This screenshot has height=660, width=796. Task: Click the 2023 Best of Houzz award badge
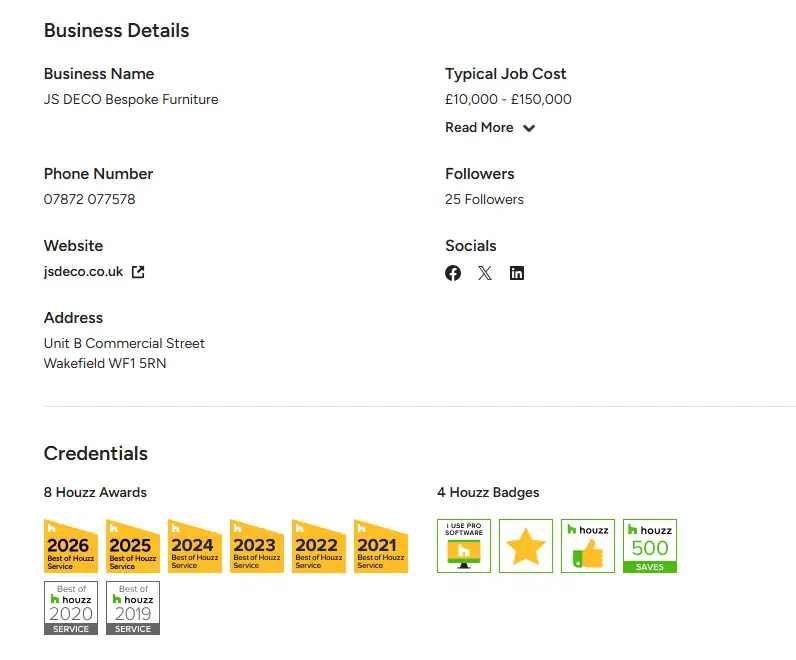(257, 547)
